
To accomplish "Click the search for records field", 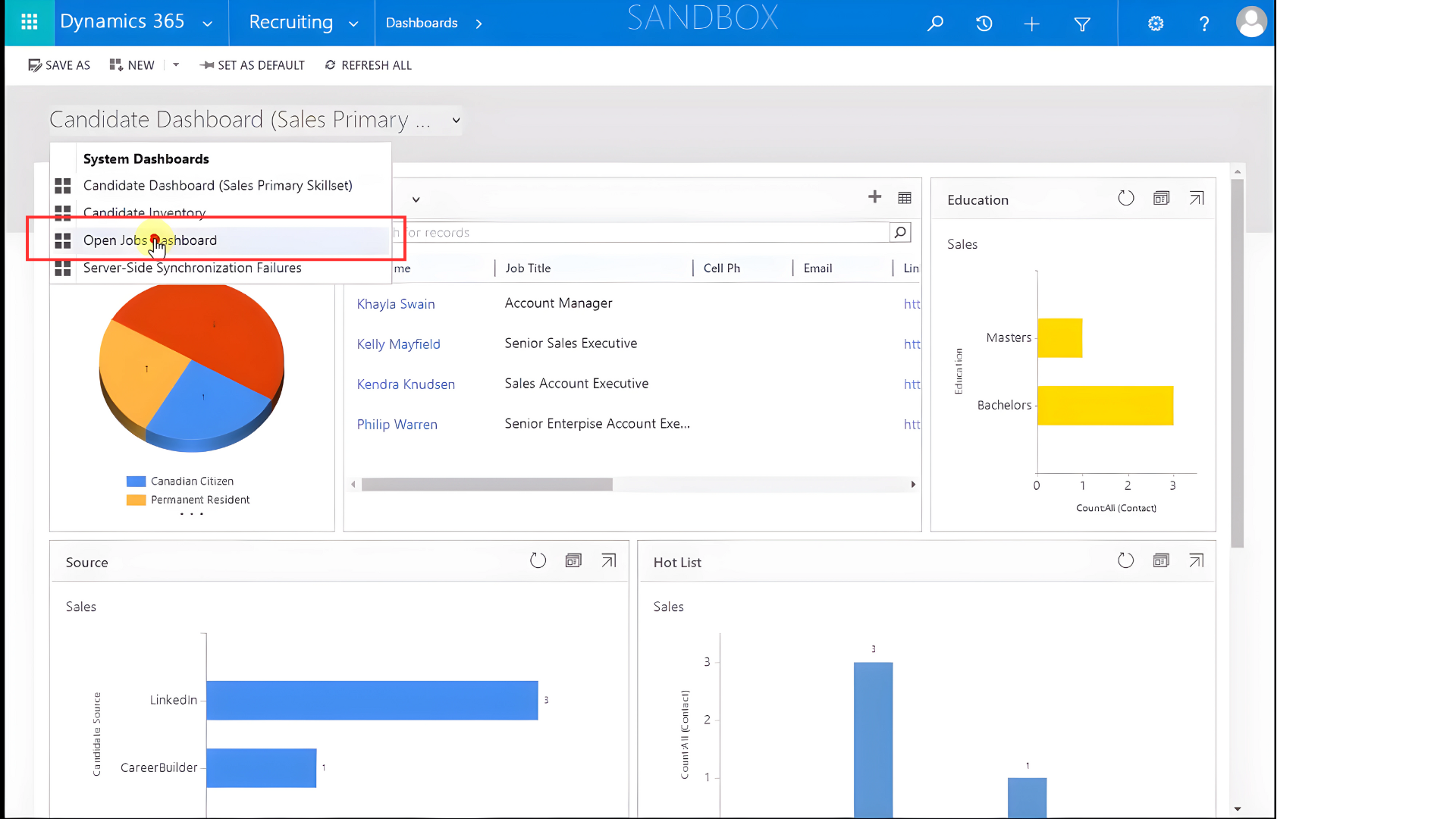I will (x=641, y=233).
